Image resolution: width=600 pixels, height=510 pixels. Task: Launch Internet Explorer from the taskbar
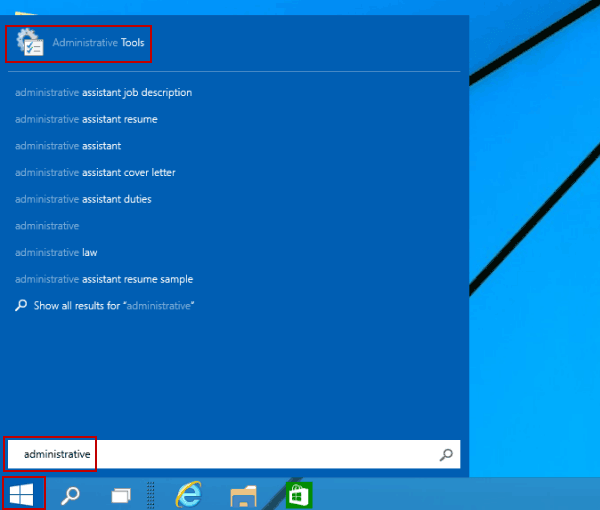[x=189, y=495]
